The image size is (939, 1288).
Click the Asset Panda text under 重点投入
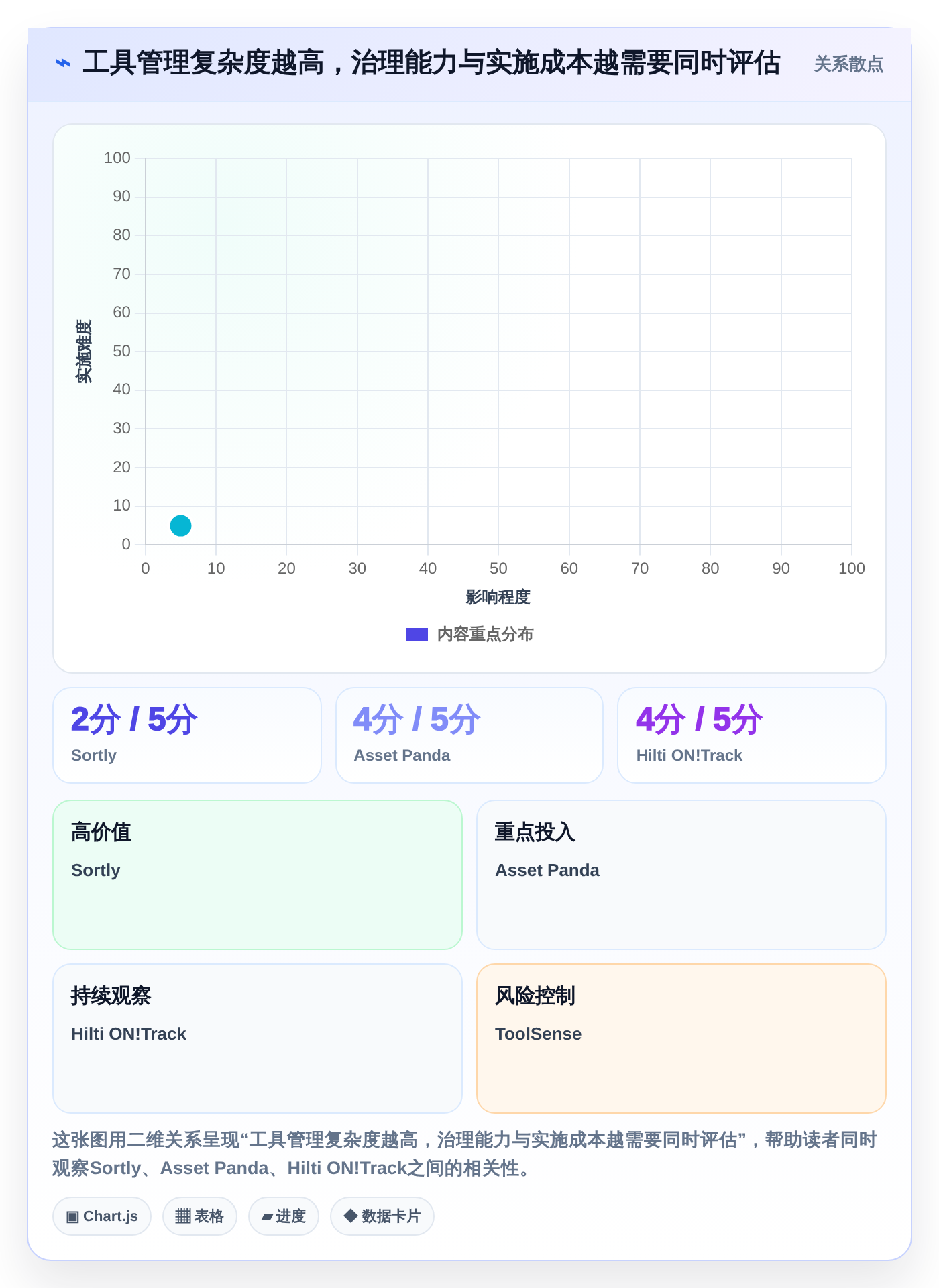tap(547, 870)
